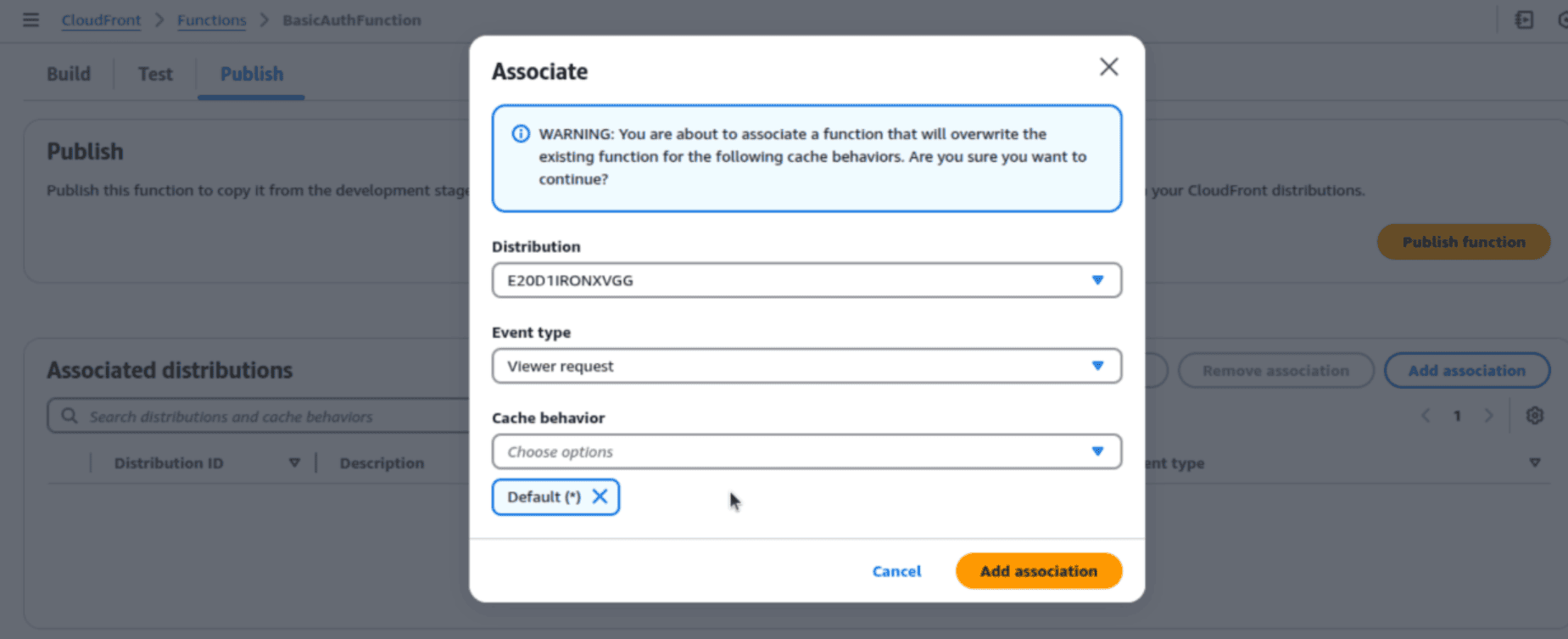Click the CloudFront breadcrumb link
1568x639 pixels.
(101, 20)
